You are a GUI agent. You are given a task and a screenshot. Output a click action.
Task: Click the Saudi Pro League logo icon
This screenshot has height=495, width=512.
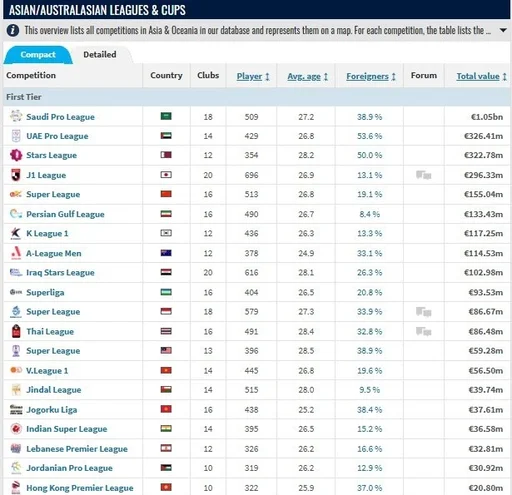16,116
